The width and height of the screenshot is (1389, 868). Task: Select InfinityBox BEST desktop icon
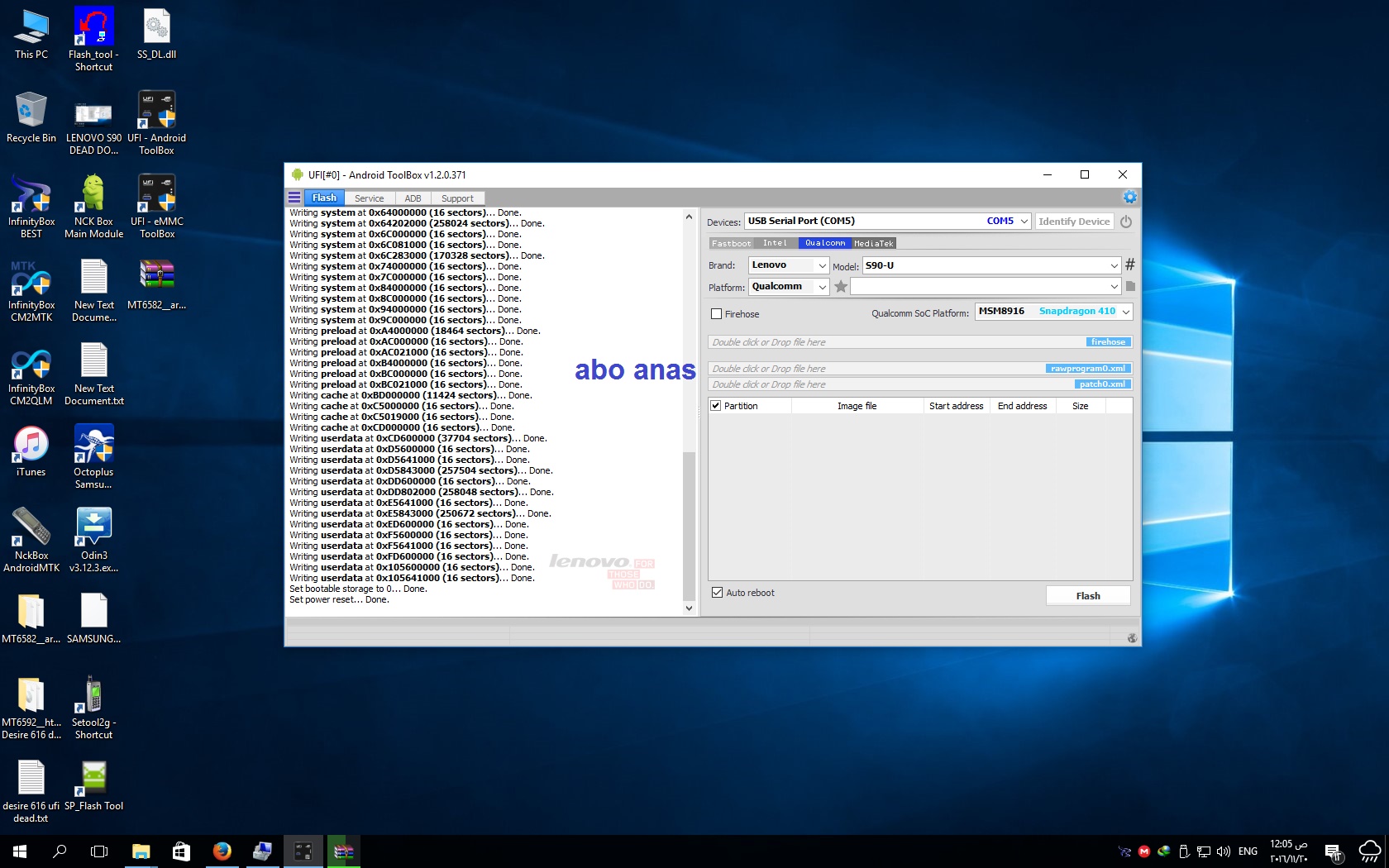(x=31, y=206)
